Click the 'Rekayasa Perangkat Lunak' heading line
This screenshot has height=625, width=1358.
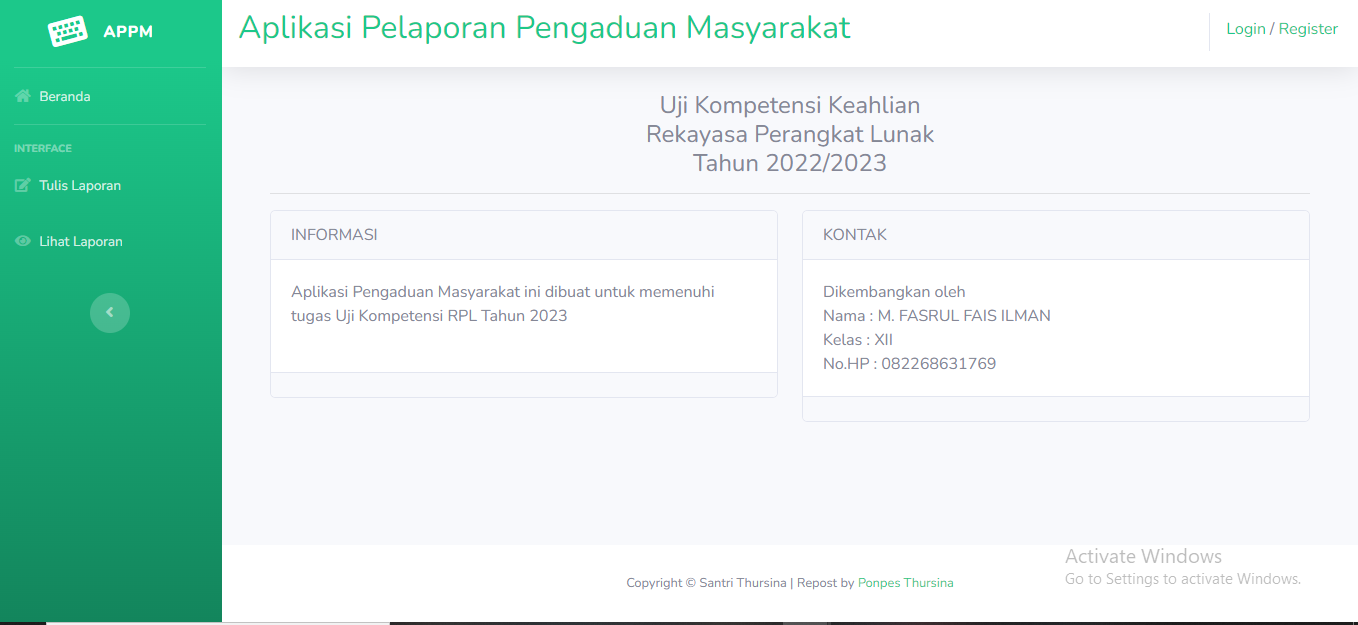coord(789,134)
